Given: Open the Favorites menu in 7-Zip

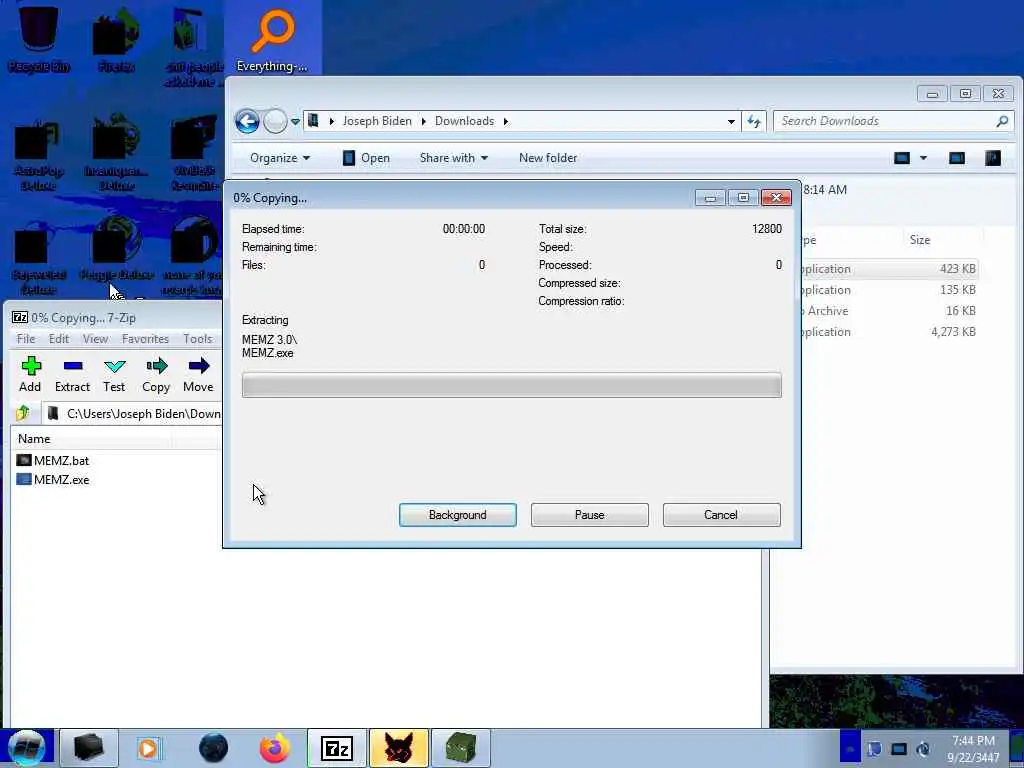Looking at the screenshot, I should pyautogui.click(x=145, y=338).
